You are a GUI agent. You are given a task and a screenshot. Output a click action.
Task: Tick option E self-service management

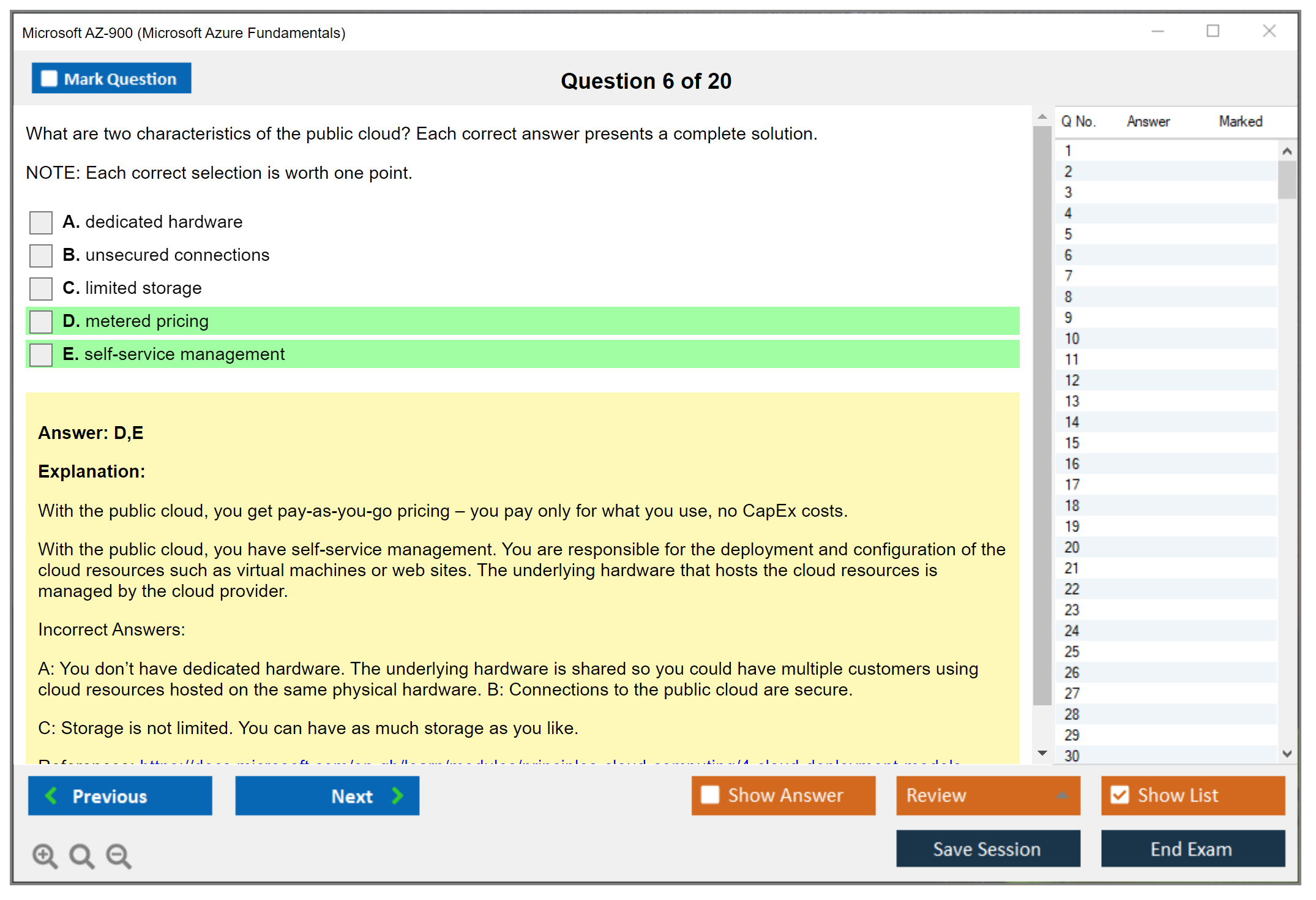41,354
